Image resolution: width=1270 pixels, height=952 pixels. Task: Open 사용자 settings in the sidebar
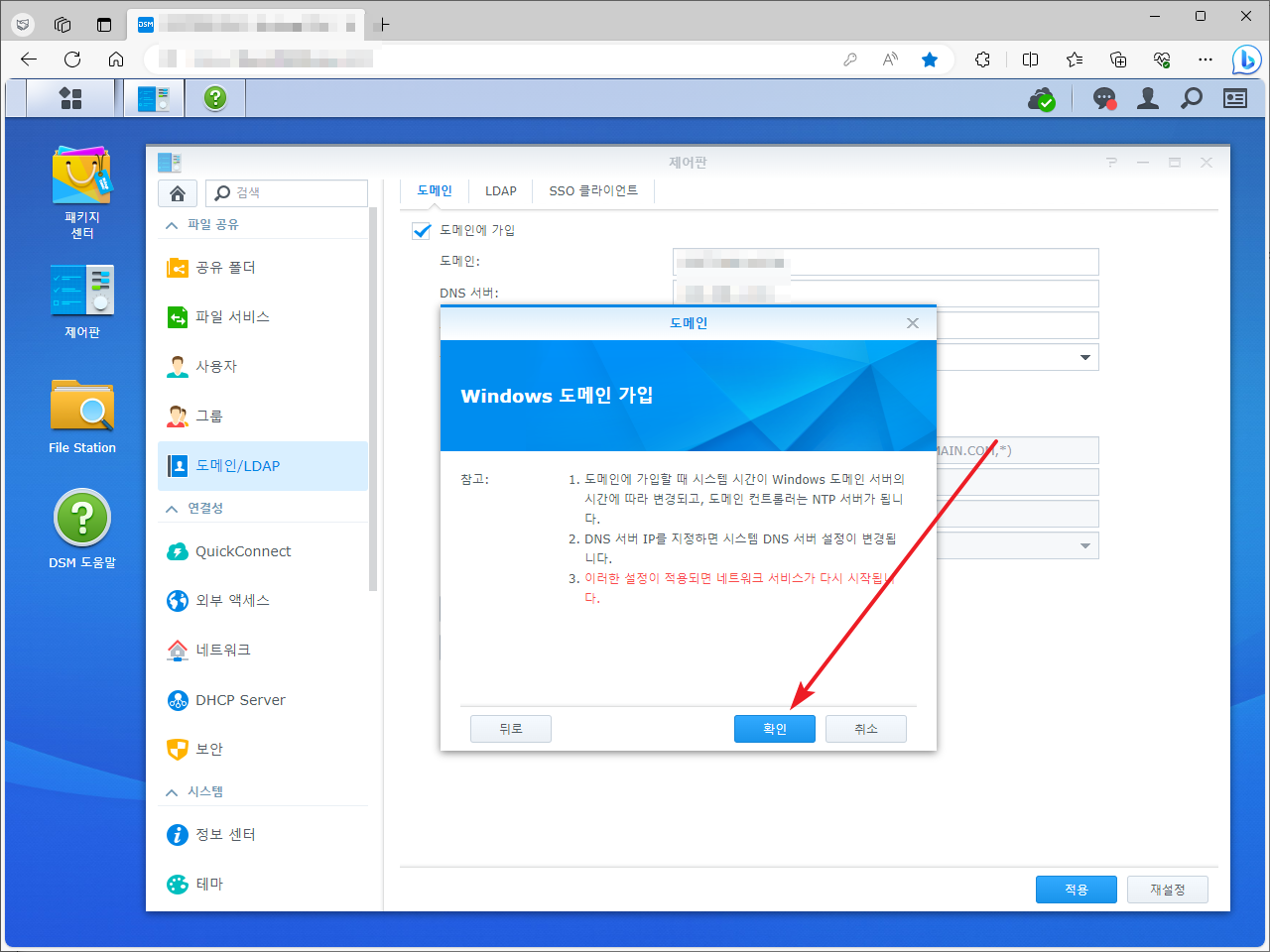[262, 367]
